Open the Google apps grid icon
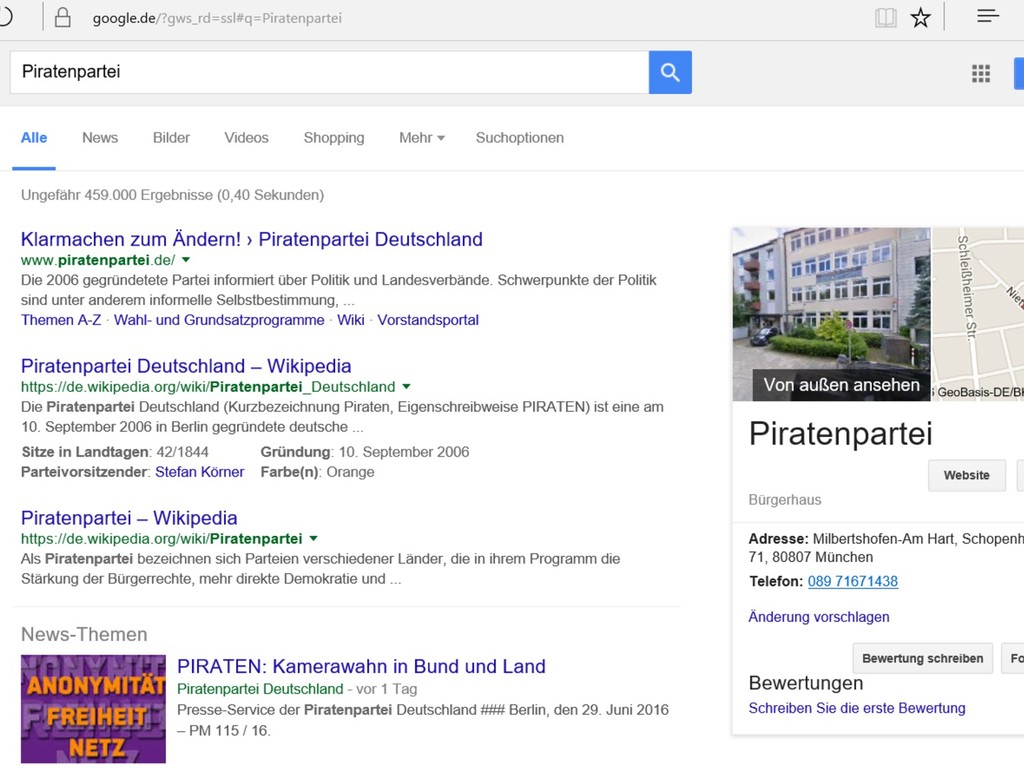Image resolution: width=1024 pixels, height=768 pixels. 980,73
